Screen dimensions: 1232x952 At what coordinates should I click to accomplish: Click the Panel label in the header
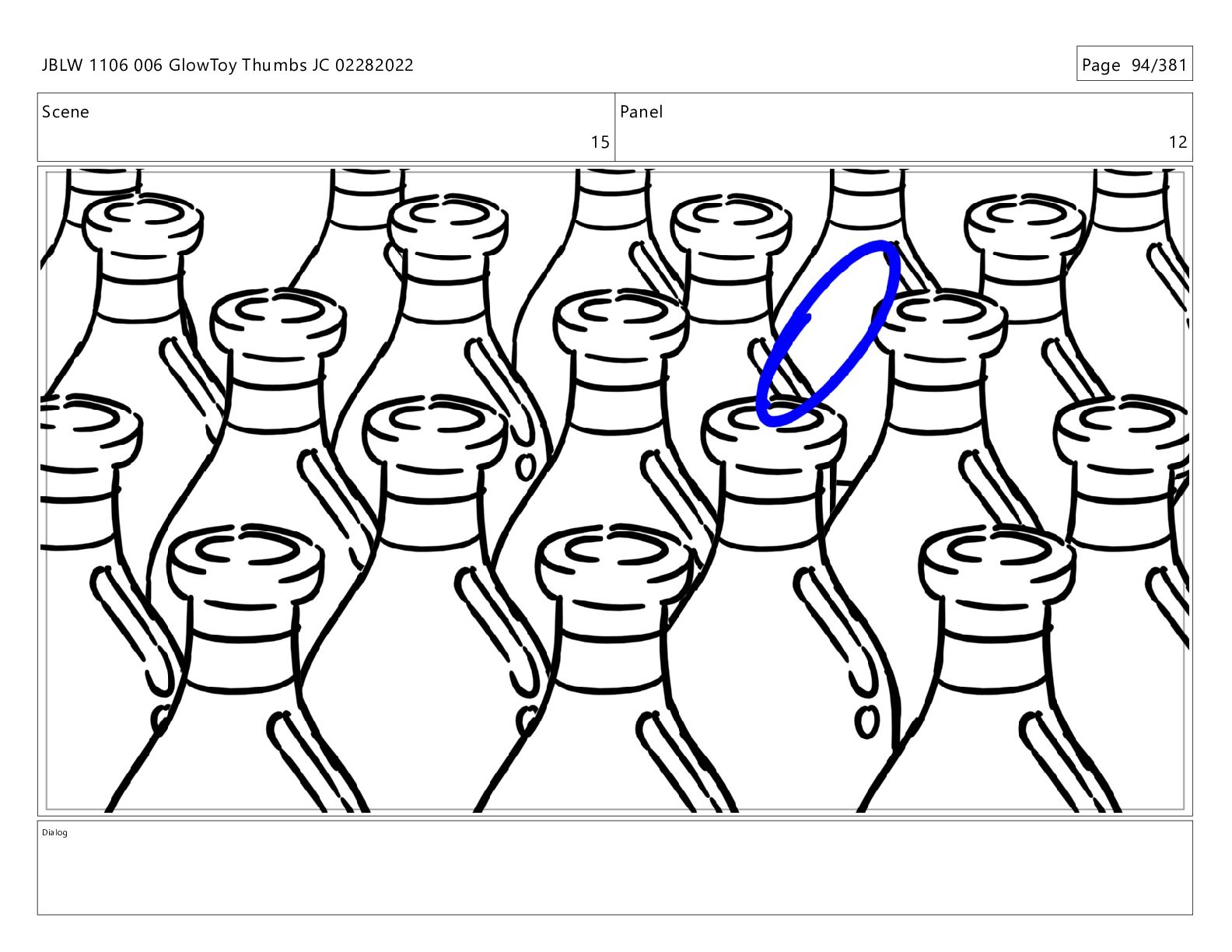pos(642,112)
